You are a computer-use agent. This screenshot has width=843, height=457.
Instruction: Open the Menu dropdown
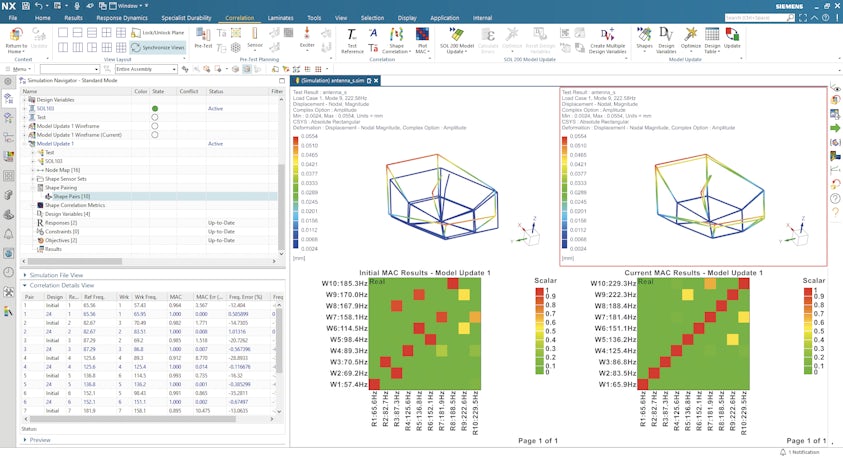coord(20,69)
